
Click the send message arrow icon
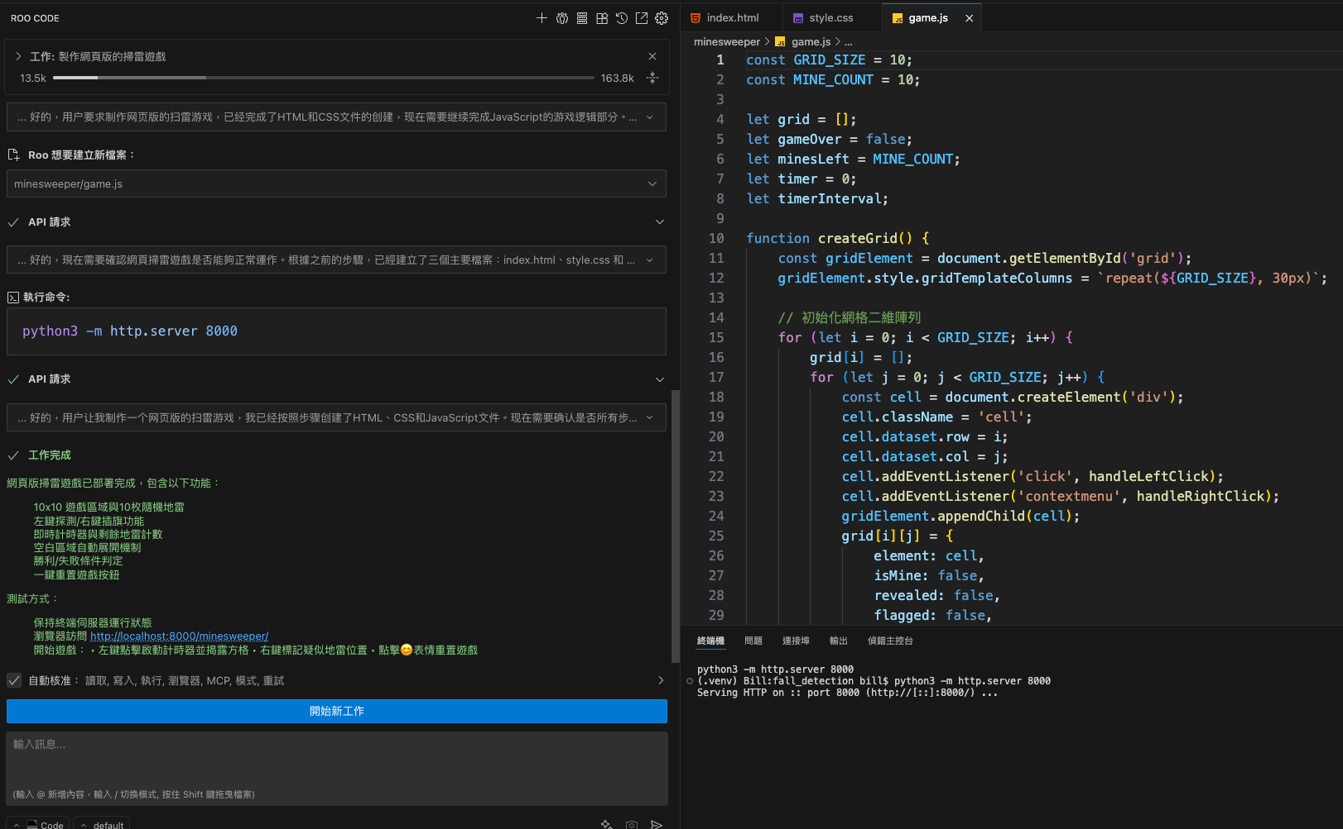tap(656, 824)
